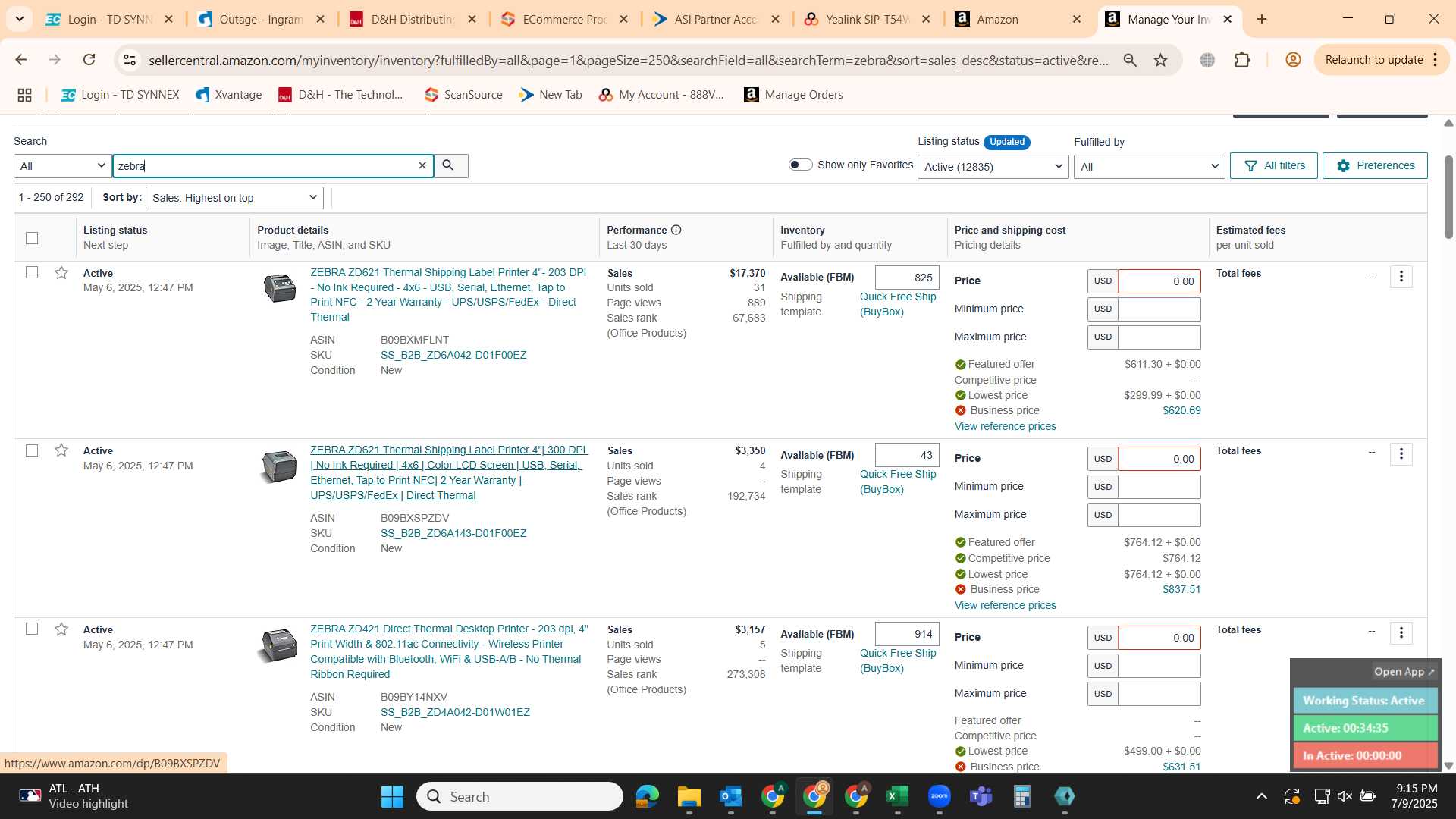Viewport: 1456px width, 819px height.
Task: Open Outlook from taskbar
Action: (x=730, y=796)
